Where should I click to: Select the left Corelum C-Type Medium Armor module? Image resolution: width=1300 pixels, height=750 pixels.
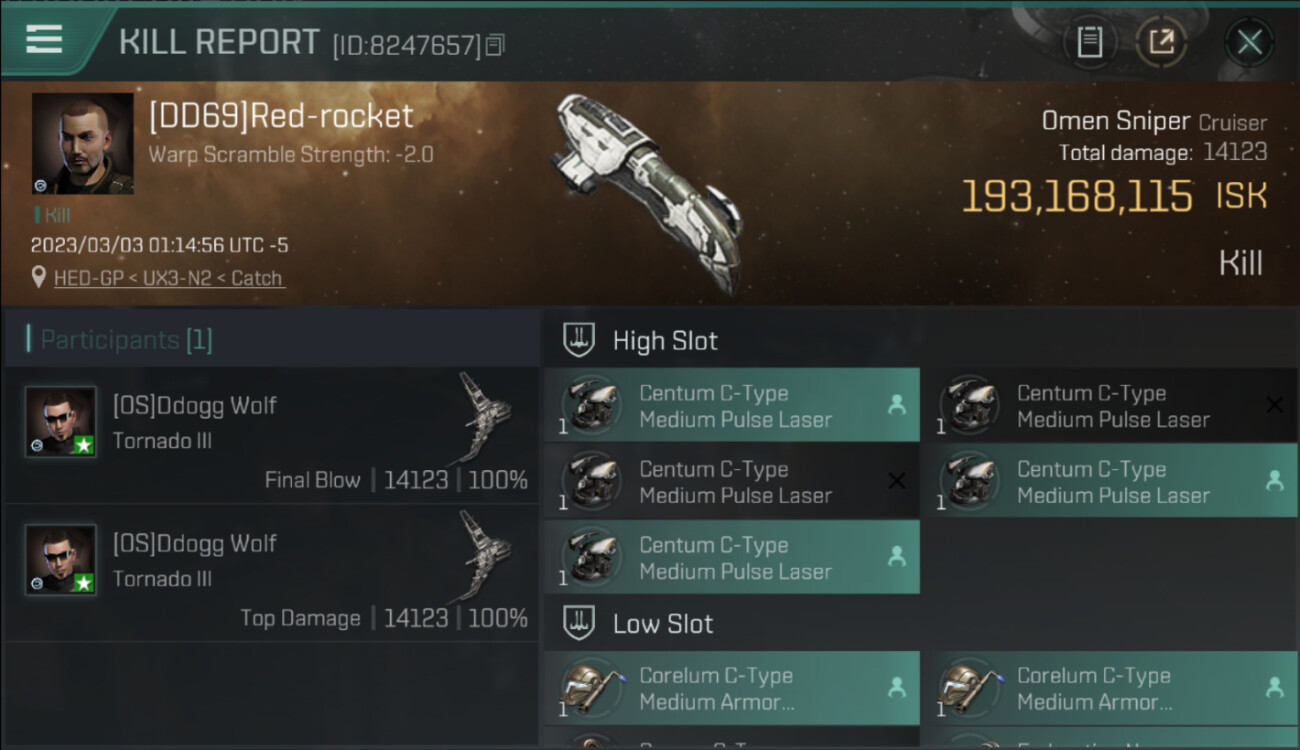[x=732, y=688]
